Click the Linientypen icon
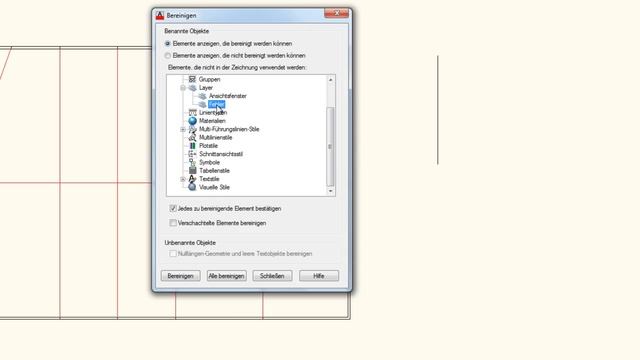Viewport: 640px width, 360px height. tap(192, 112)
